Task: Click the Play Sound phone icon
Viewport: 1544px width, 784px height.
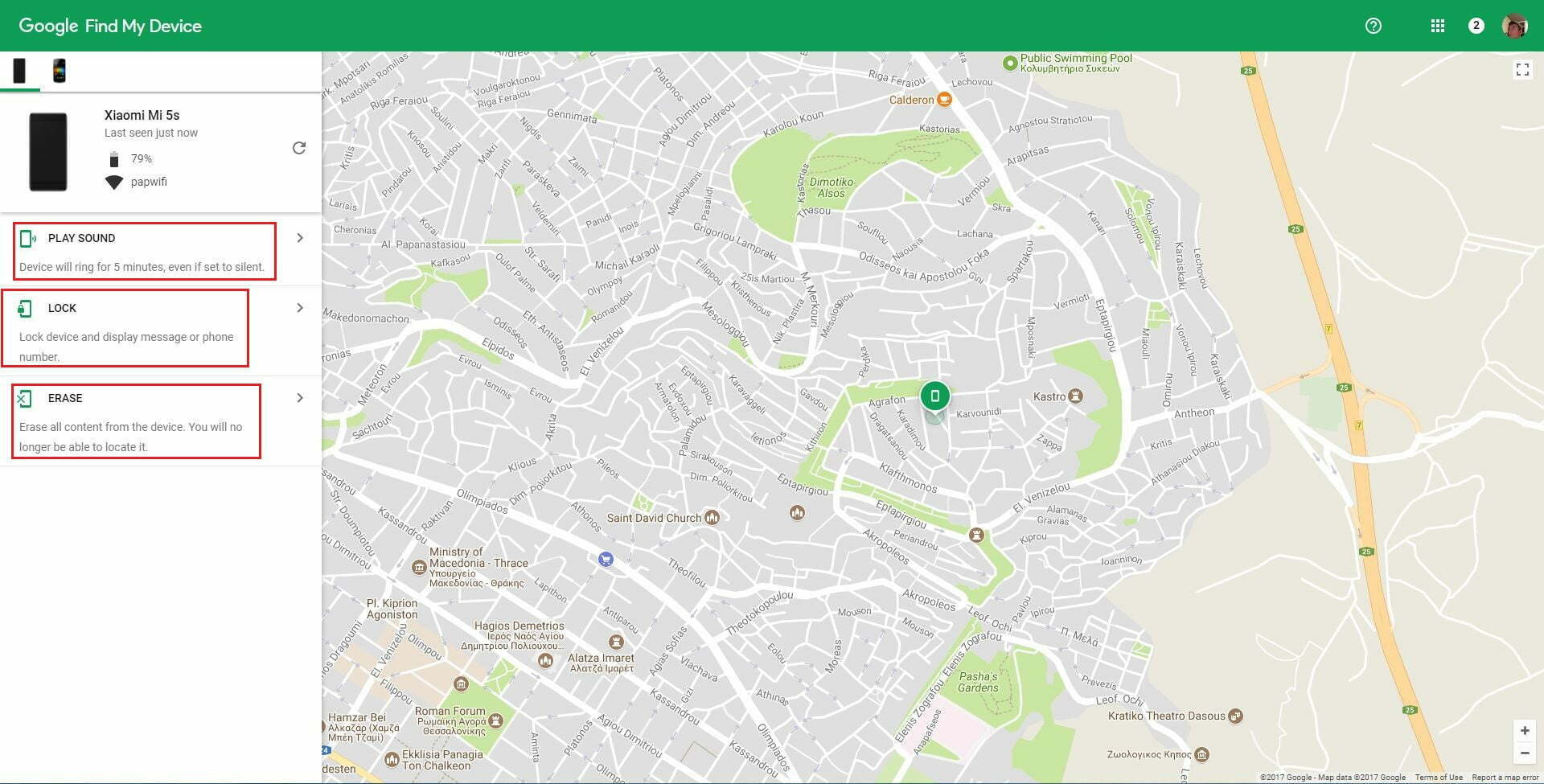Action: tap(27, 238)
